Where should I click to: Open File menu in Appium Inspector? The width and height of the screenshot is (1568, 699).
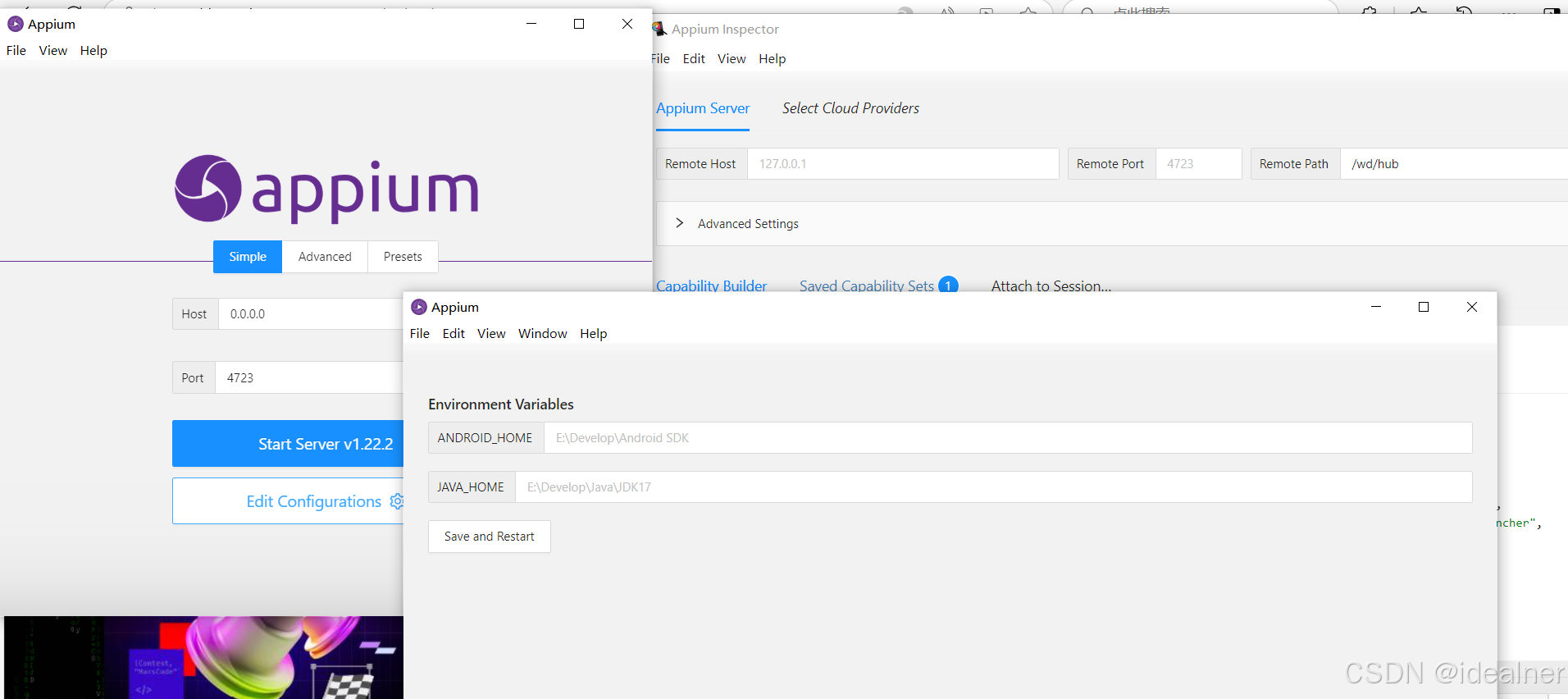pos(661,59)
